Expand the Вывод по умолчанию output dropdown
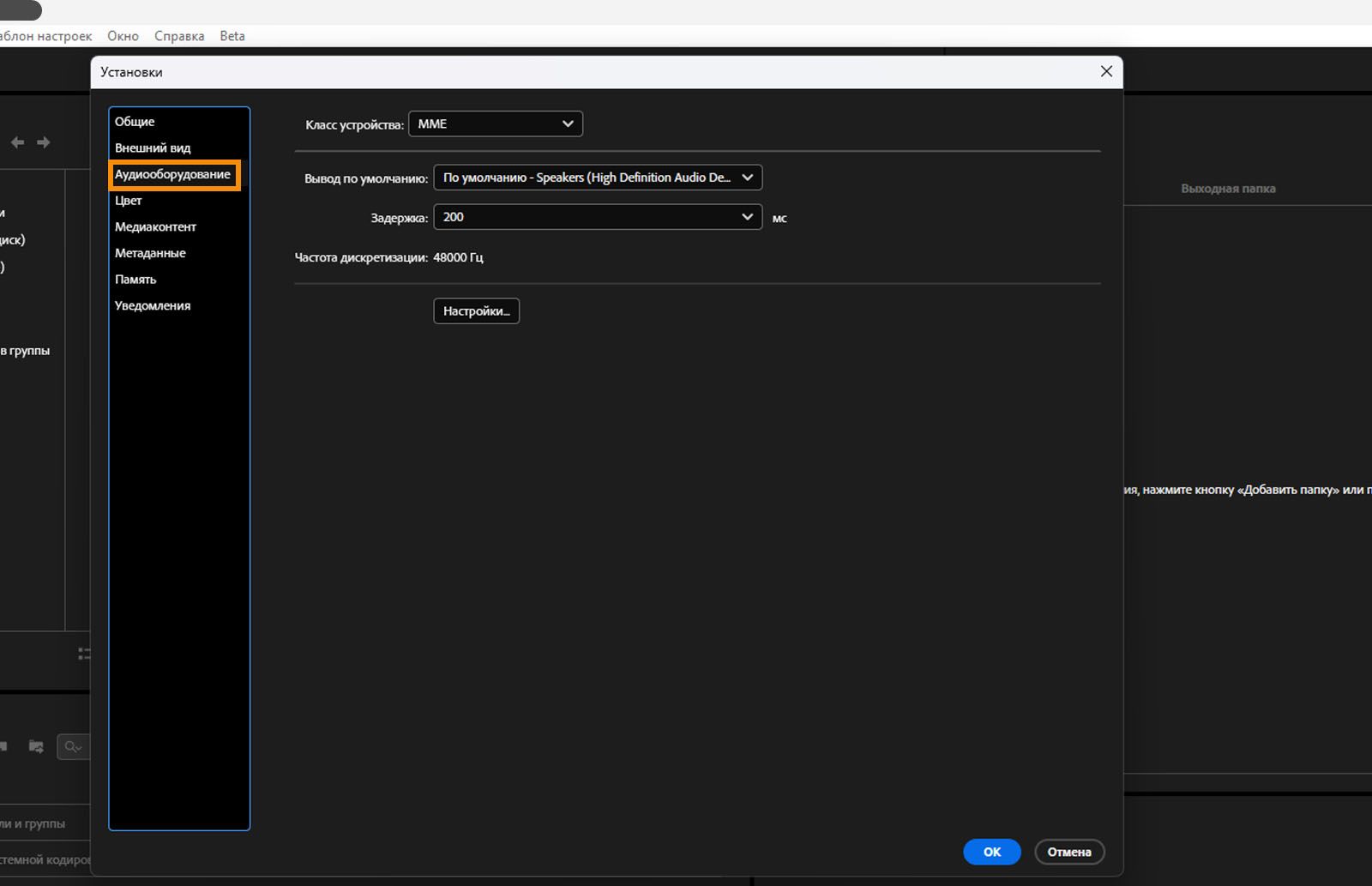This screenshot has width=1372, height=886. (598, 178)
